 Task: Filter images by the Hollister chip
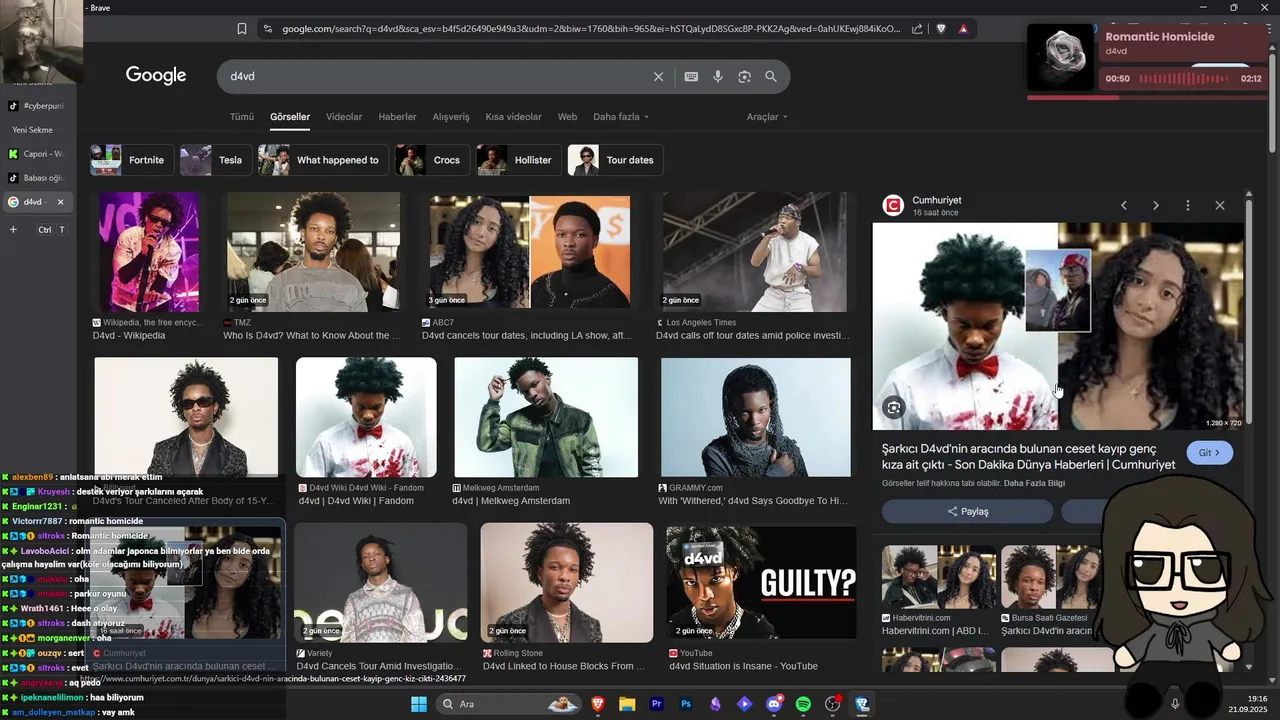click(518, 160)
